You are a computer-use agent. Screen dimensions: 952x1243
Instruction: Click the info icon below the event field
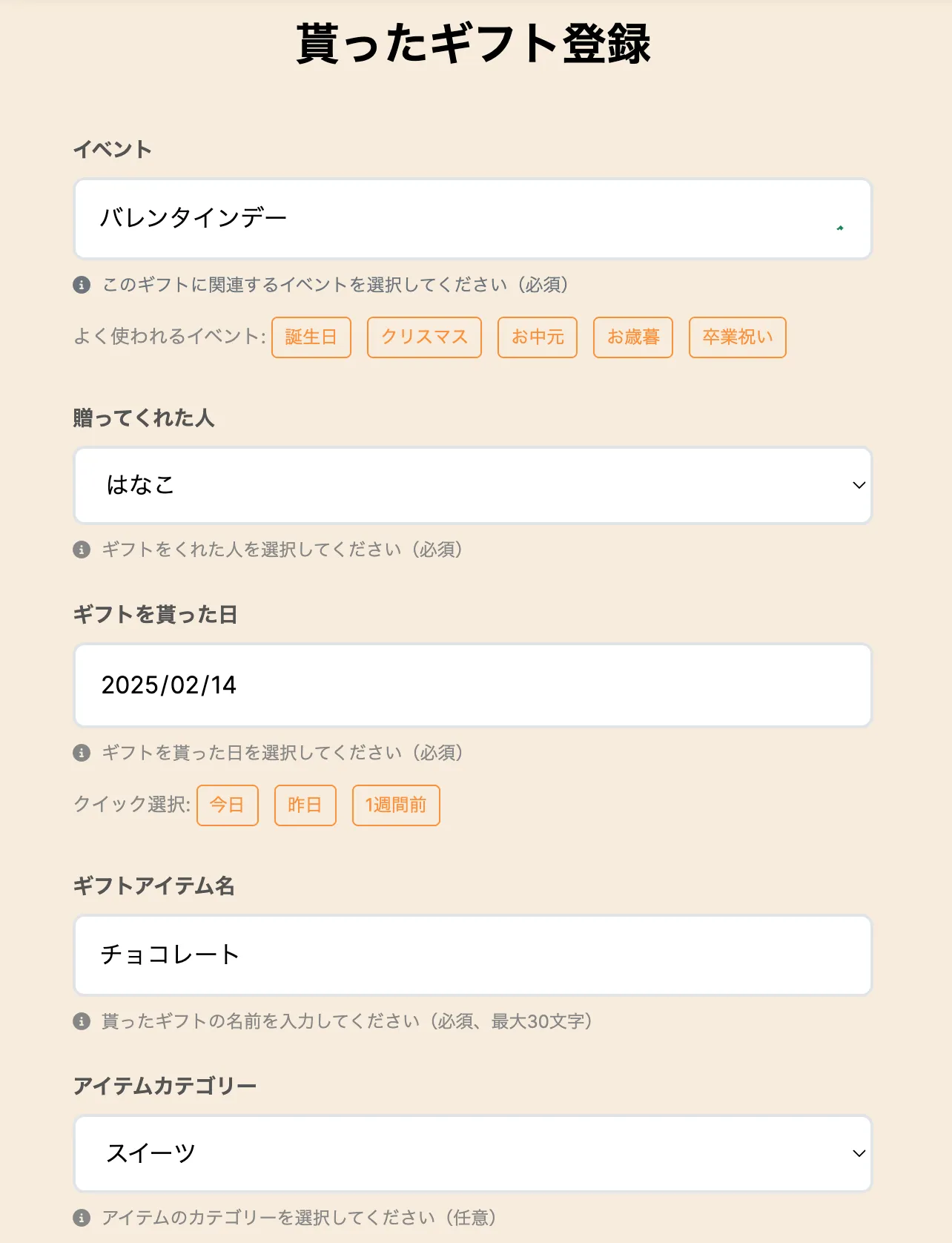tap(83, 285)
